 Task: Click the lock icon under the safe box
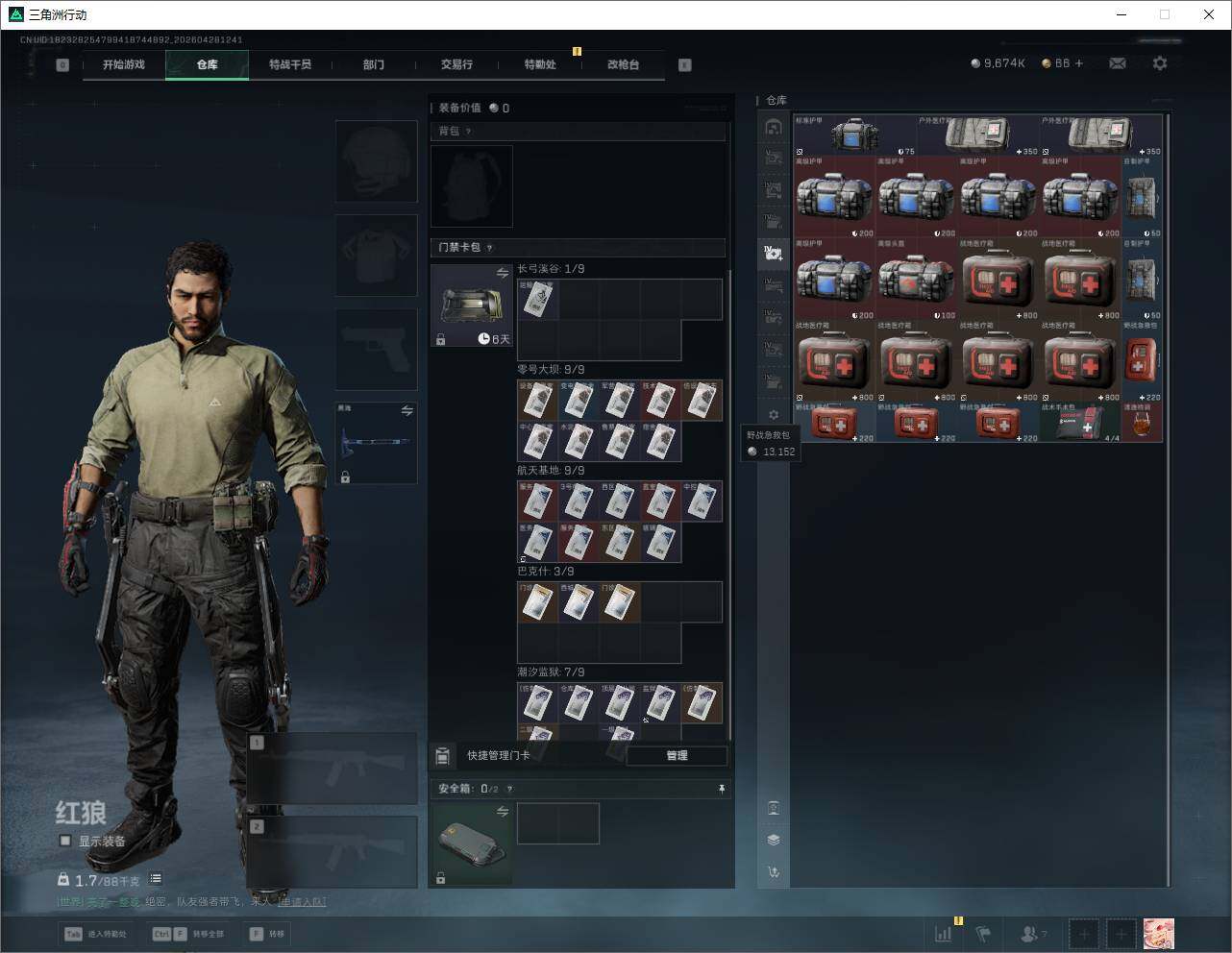pyautogui.click(x=441, y=878)
